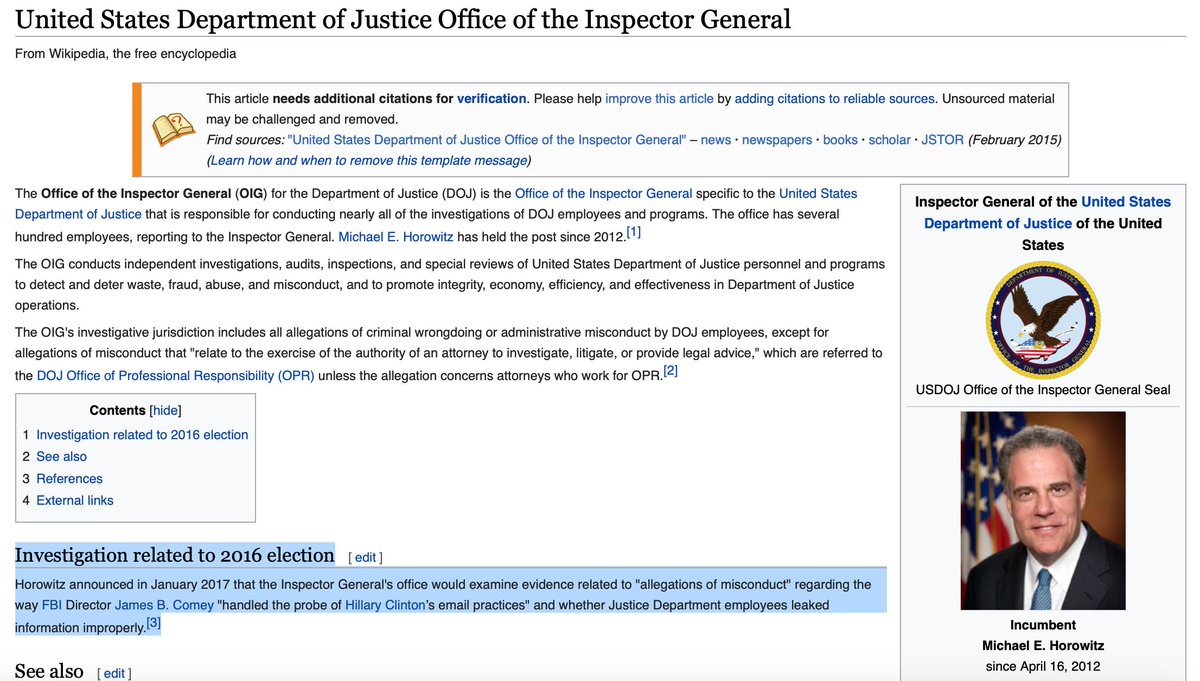Find sources in newspapers

pos(777,140)
